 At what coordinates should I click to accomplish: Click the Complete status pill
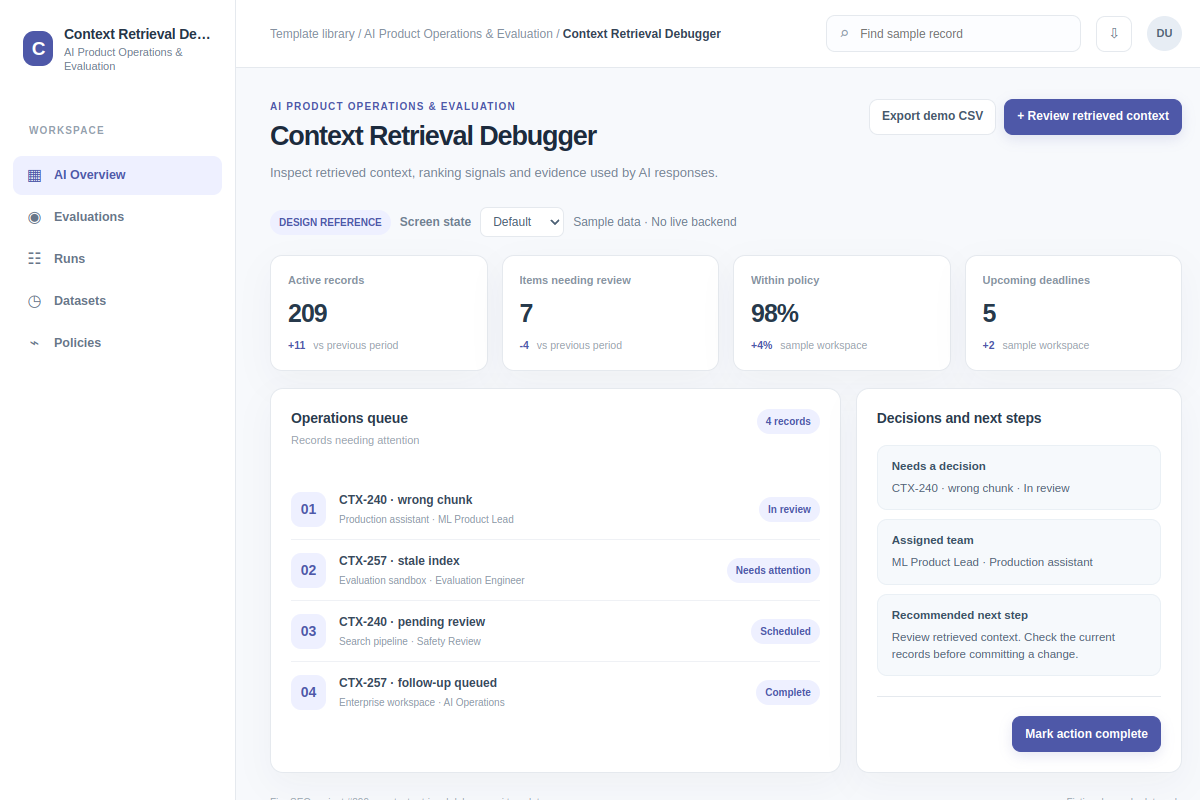coord(788,693)
